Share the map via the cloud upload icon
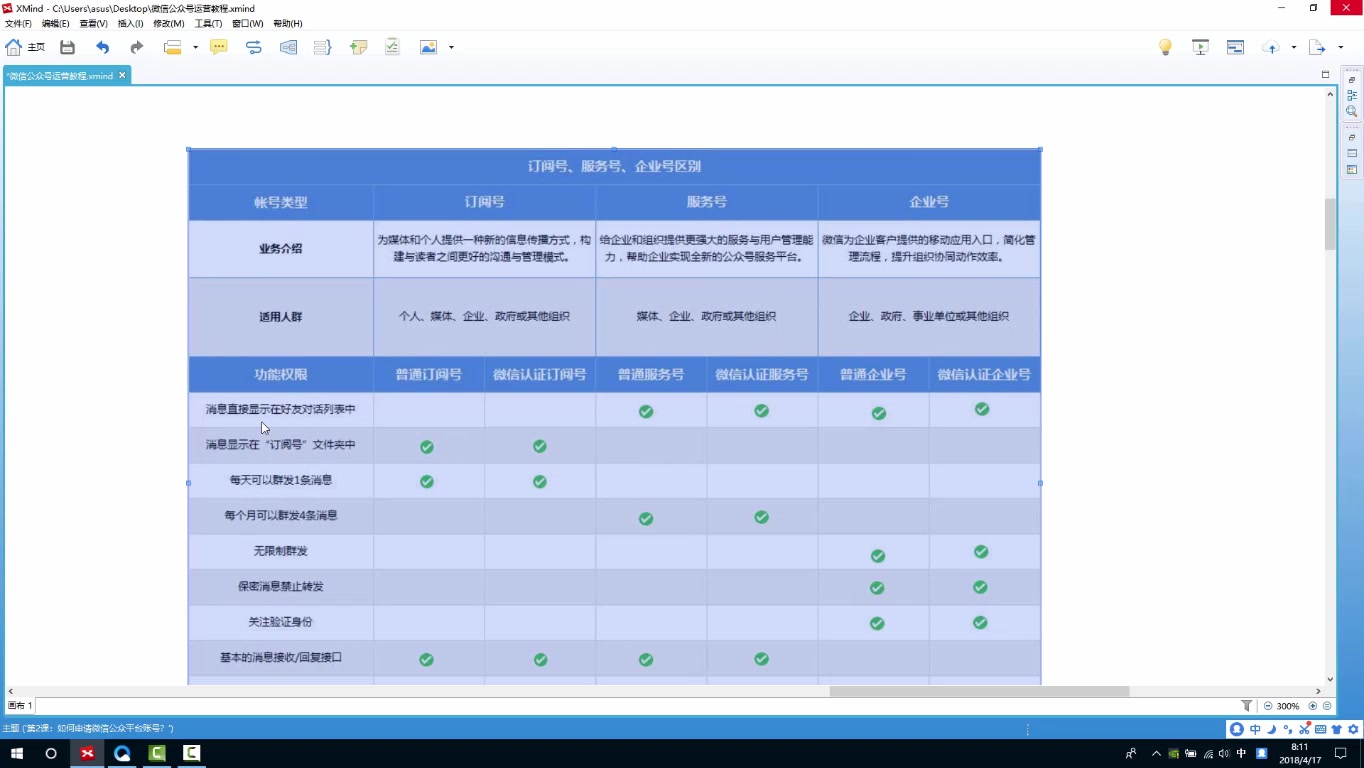This screenshot has height=768, width=1364. click(x=1271, y=47)
